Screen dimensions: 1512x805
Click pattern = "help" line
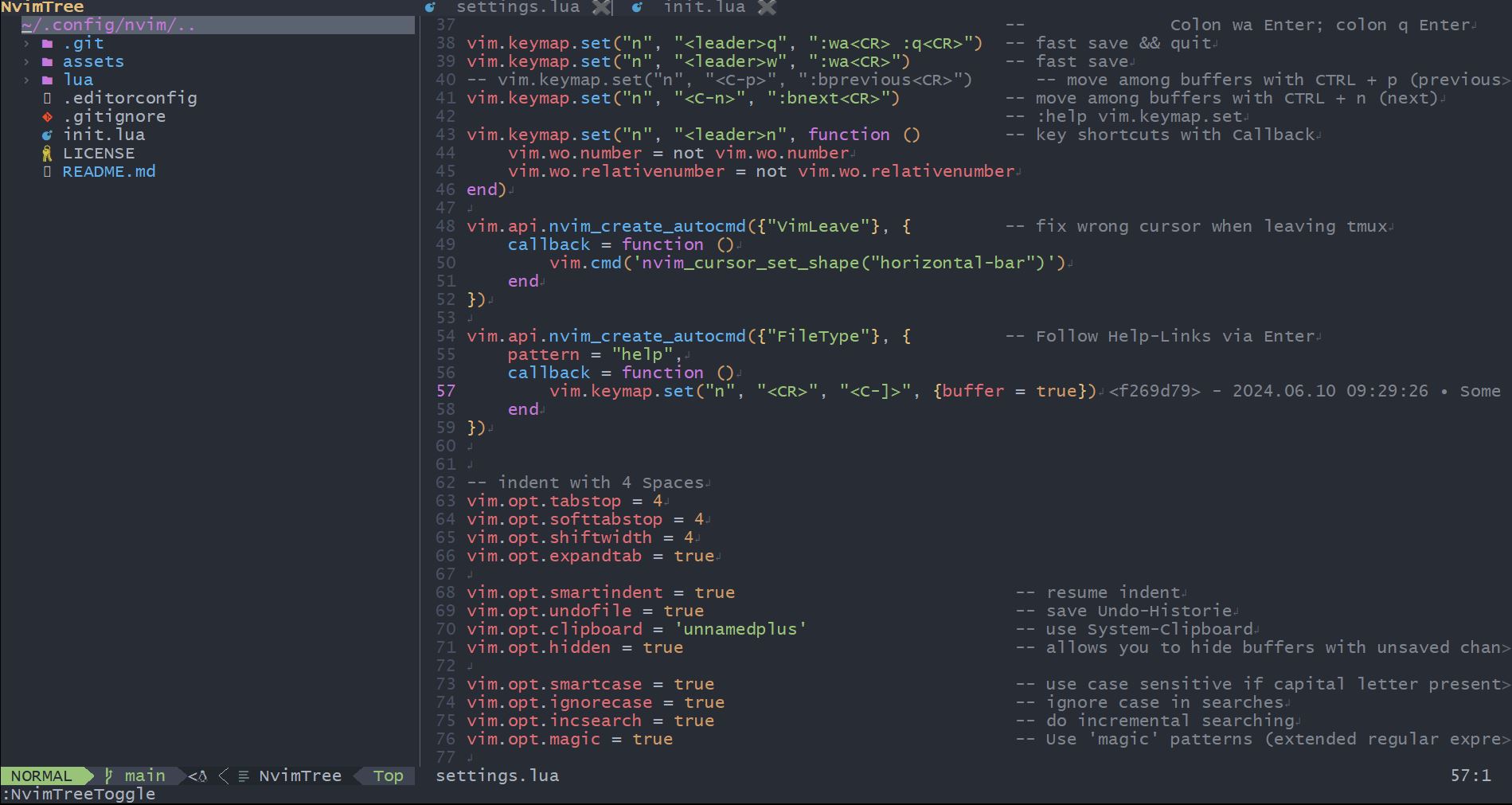click(596, 354)
